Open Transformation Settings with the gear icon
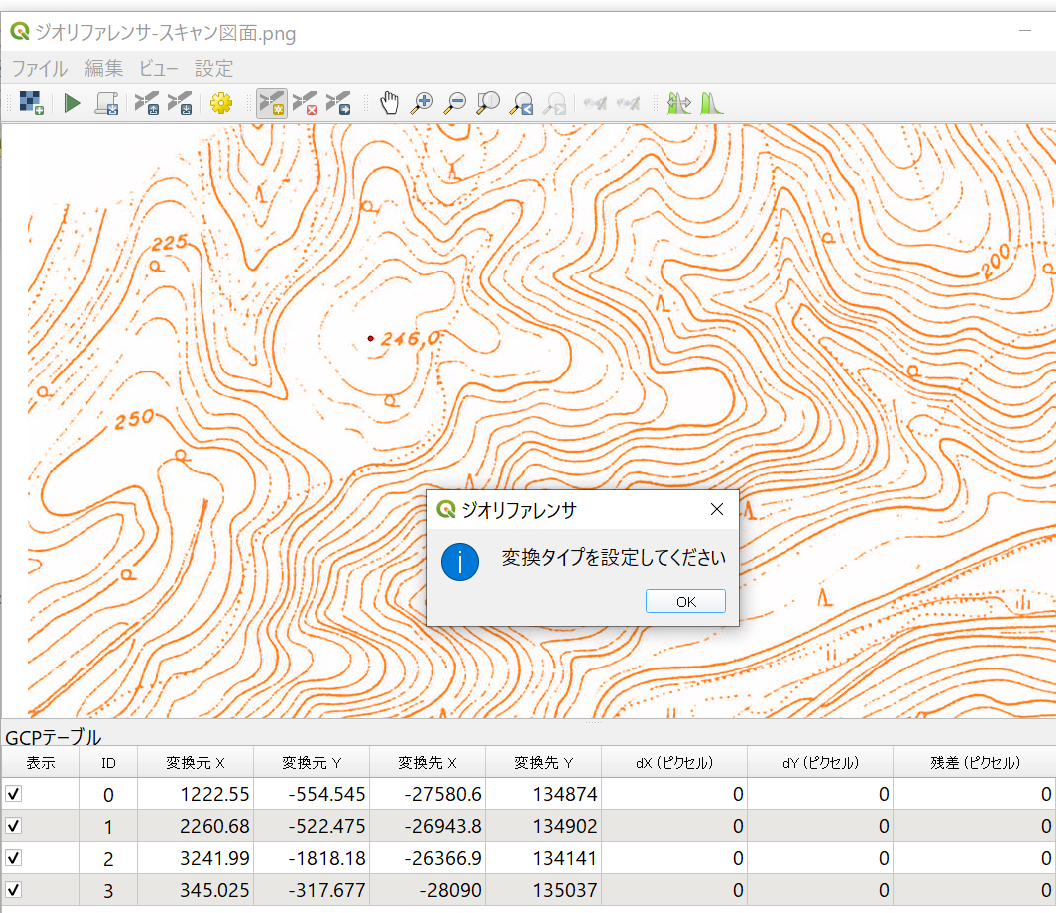1056x913 pixels. (221, 103)
